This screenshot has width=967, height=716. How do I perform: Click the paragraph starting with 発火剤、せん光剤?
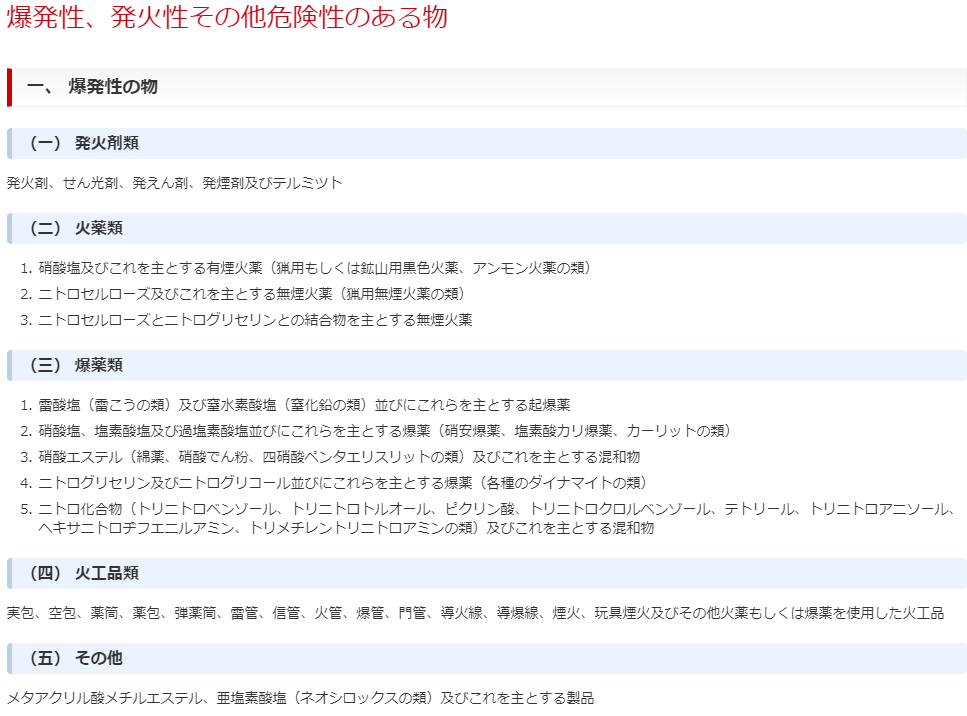pyautogui.click(x=174, y=183)
